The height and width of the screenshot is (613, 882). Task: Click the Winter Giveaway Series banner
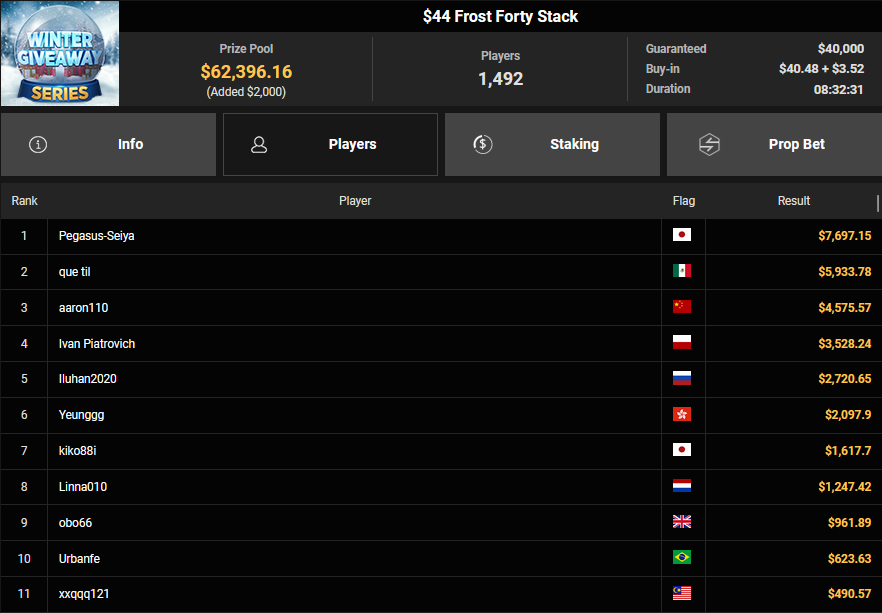60,53
